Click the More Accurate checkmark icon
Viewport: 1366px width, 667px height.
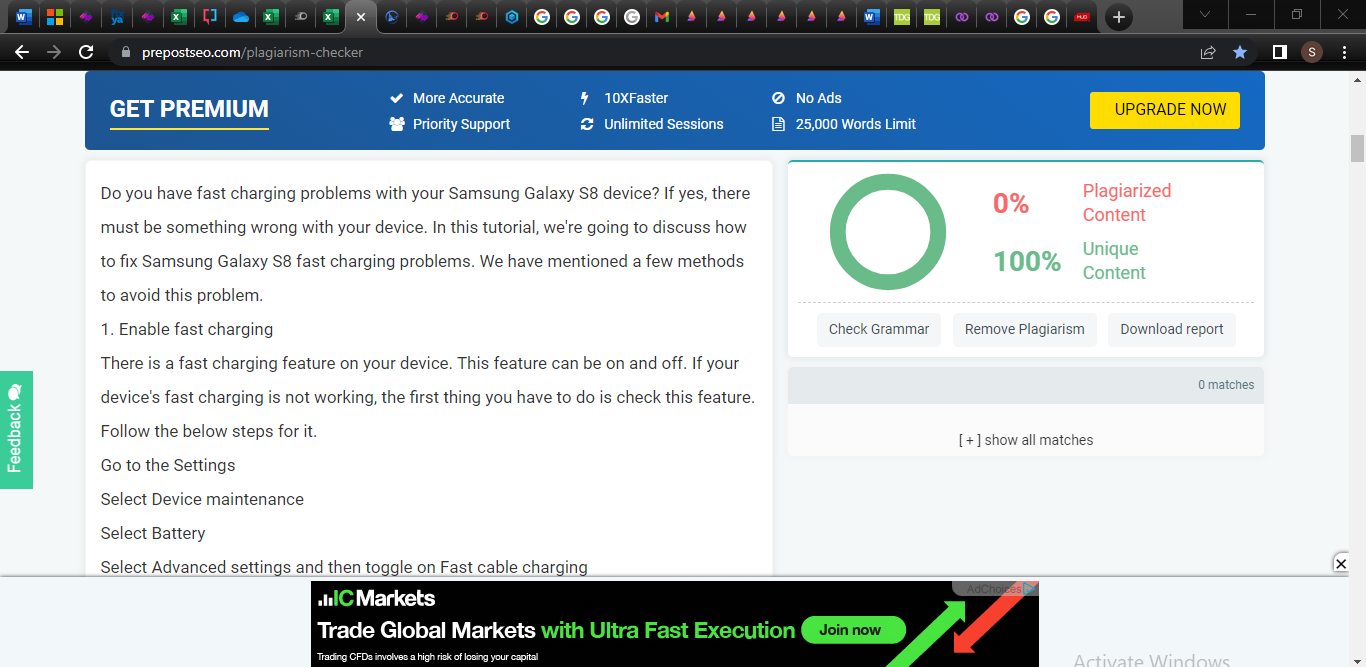point(397,98)
